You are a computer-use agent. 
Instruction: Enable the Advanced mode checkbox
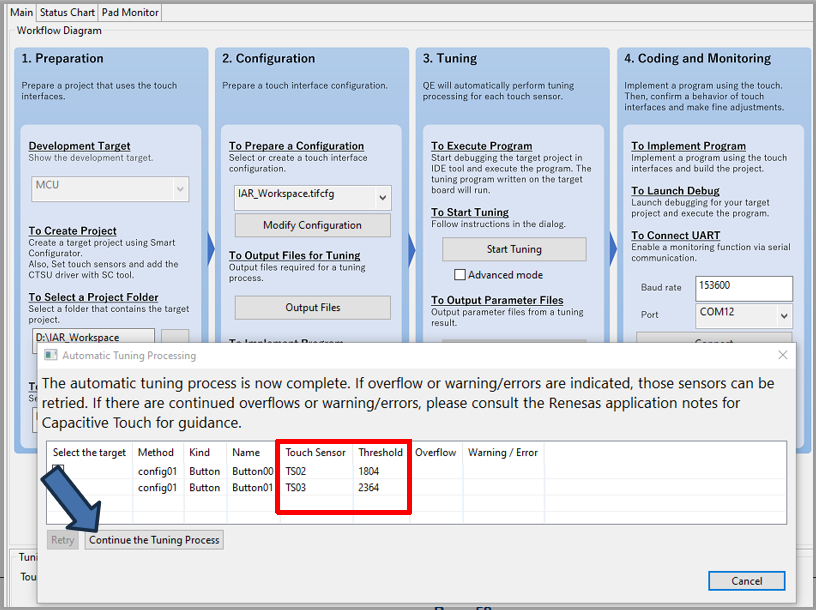(x=460, y=274)
